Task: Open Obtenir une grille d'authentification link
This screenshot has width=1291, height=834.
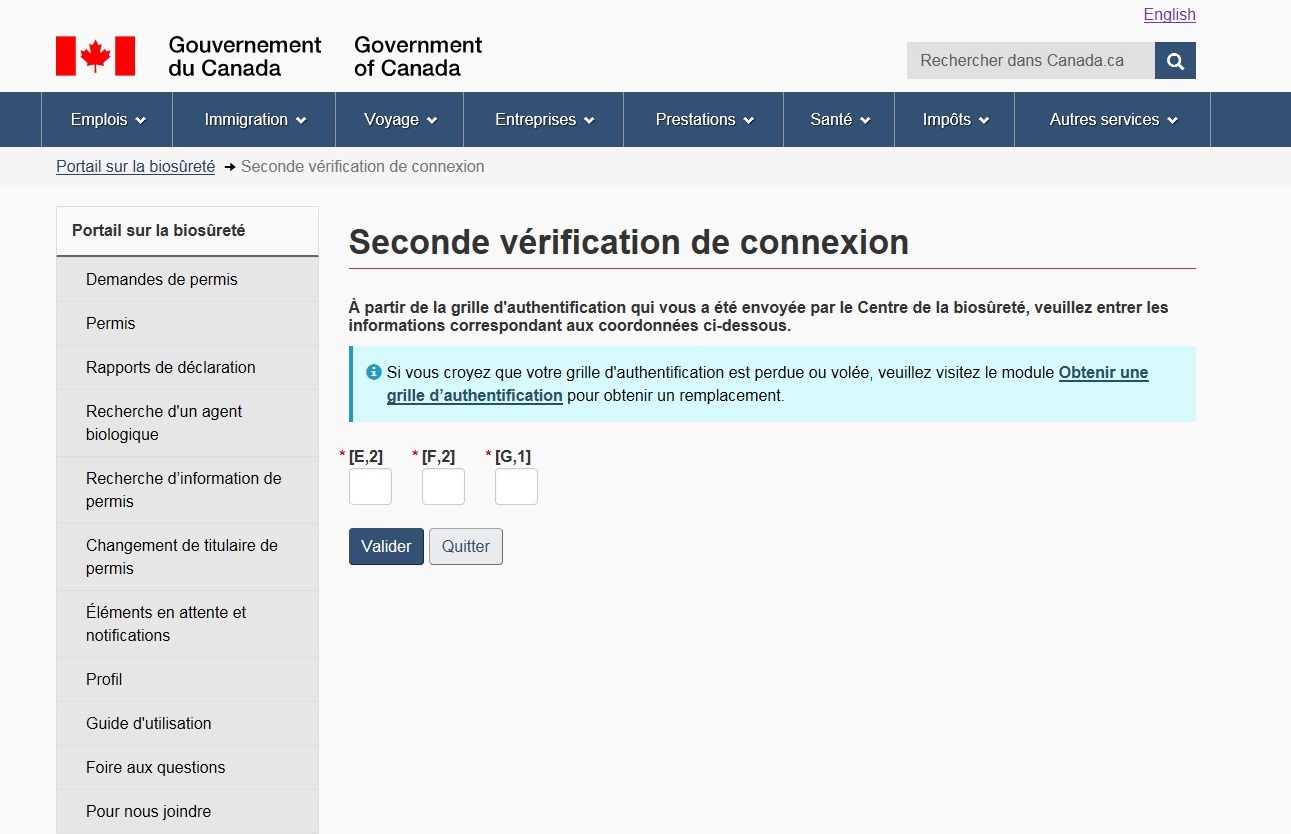Action: 1103,373
